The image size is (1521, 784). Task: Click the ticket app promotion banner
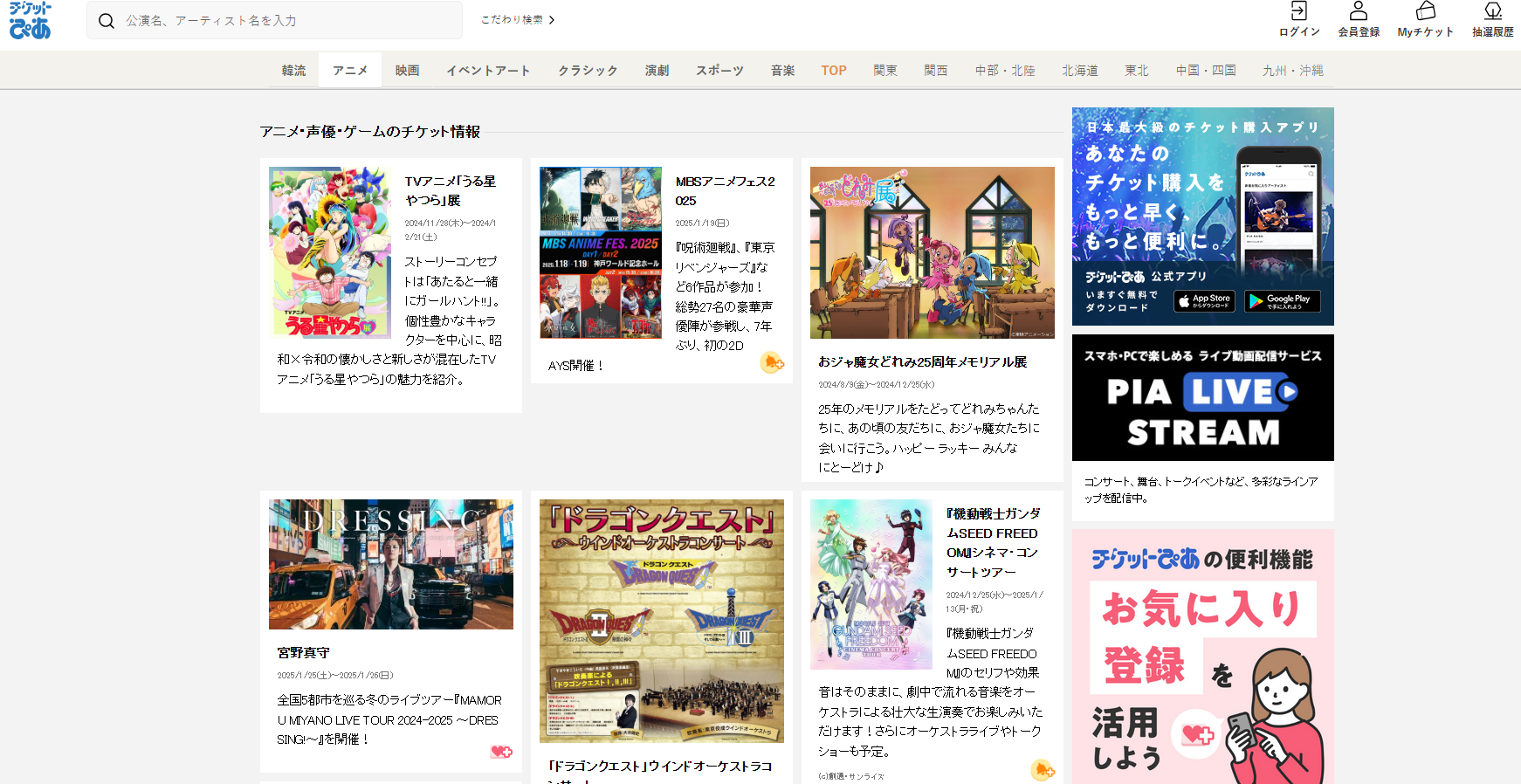[1203, 217]
